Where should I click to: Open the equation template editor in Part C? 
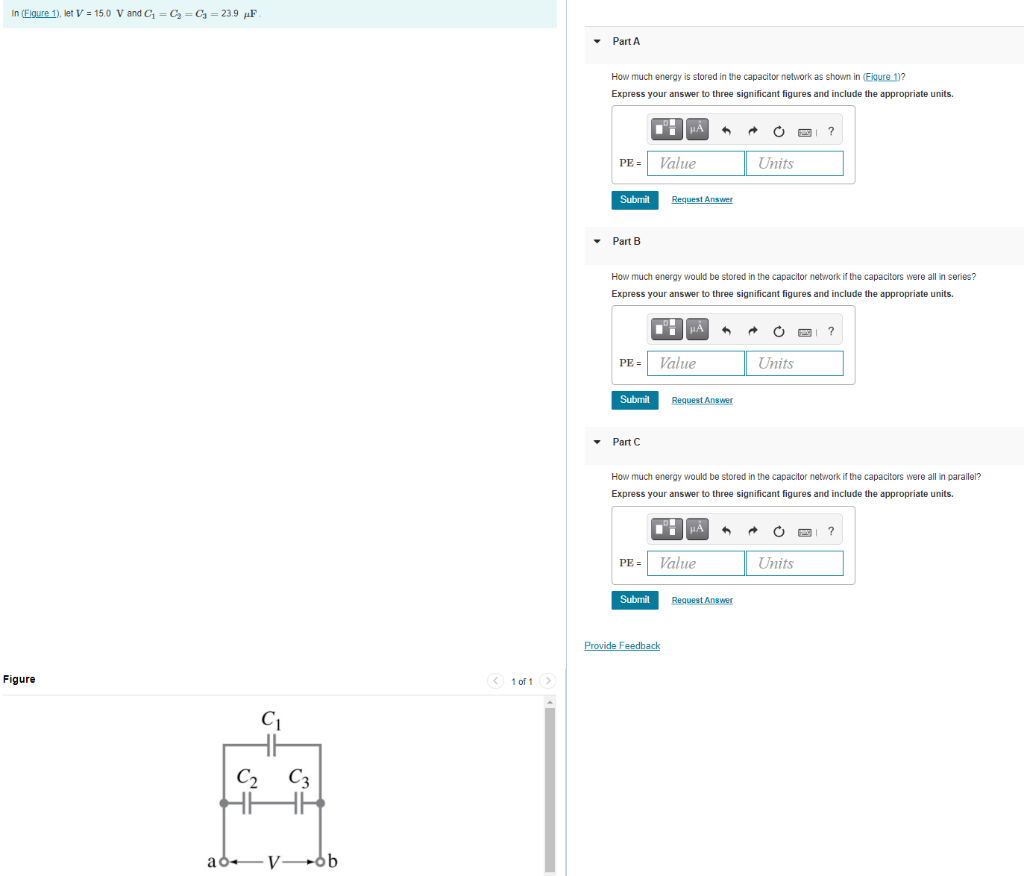(x=667, y=529)
